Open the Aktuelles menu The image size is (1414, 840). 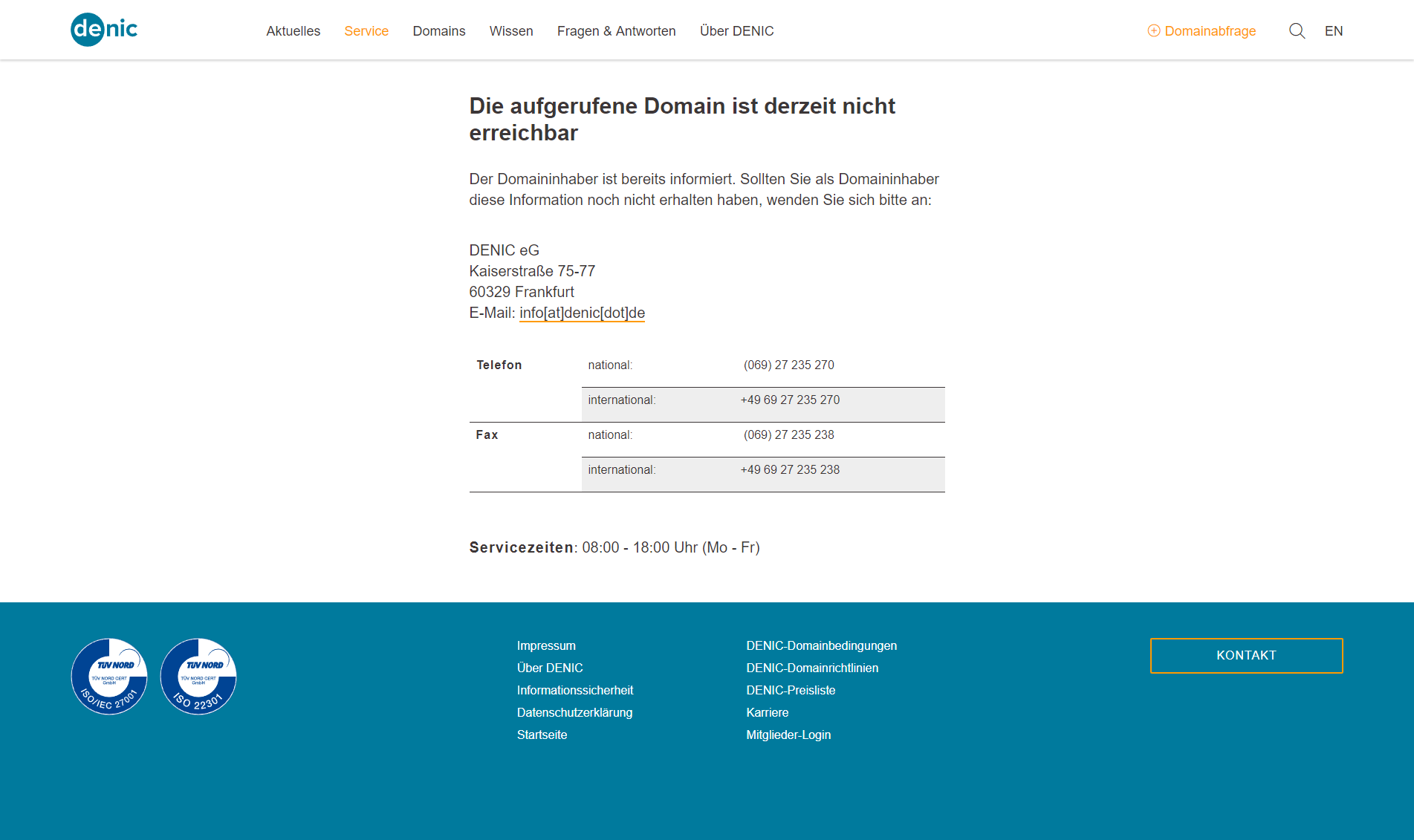(x=293, y=30)
